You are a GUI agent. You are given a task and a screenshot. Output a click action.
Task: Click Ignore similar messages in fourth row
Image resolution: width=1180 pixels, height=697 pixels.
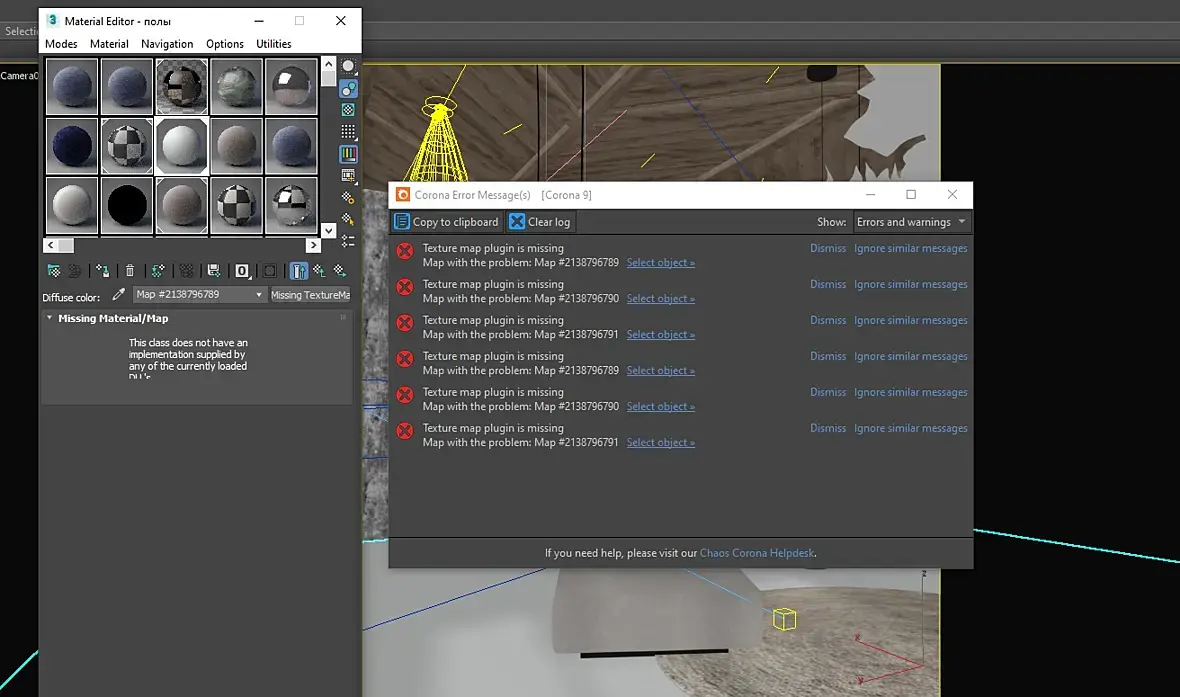[x=911, y=357]
